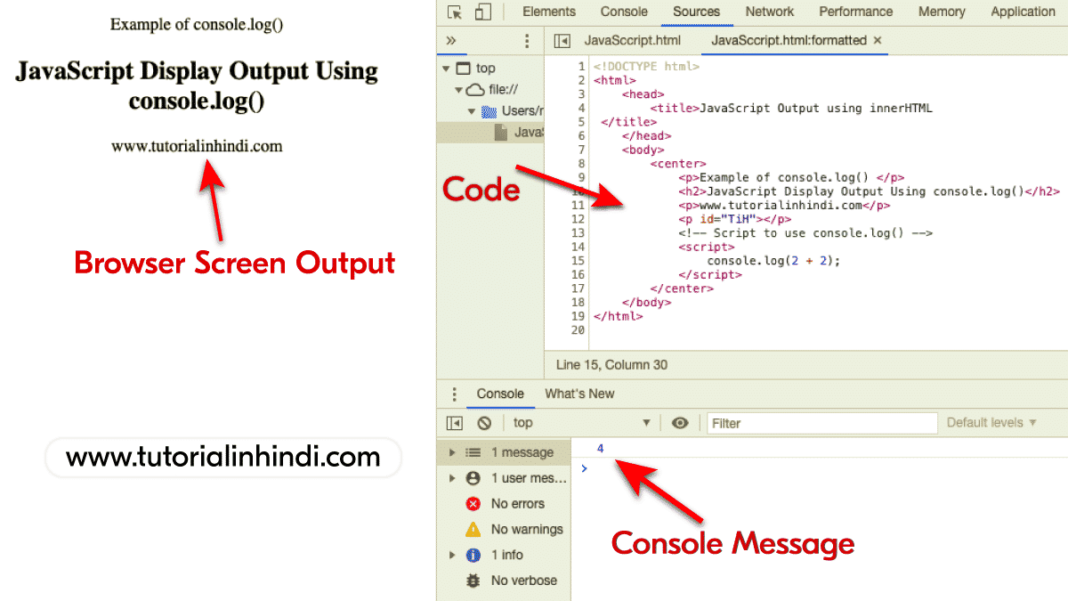
Task: Open the top context dropdown in console
Action: pyautogui.click(x=580, y=423)
